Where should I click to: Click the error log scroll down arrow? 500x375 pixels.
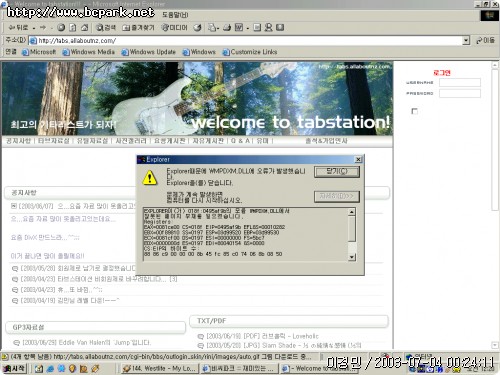tap(352, 257)
